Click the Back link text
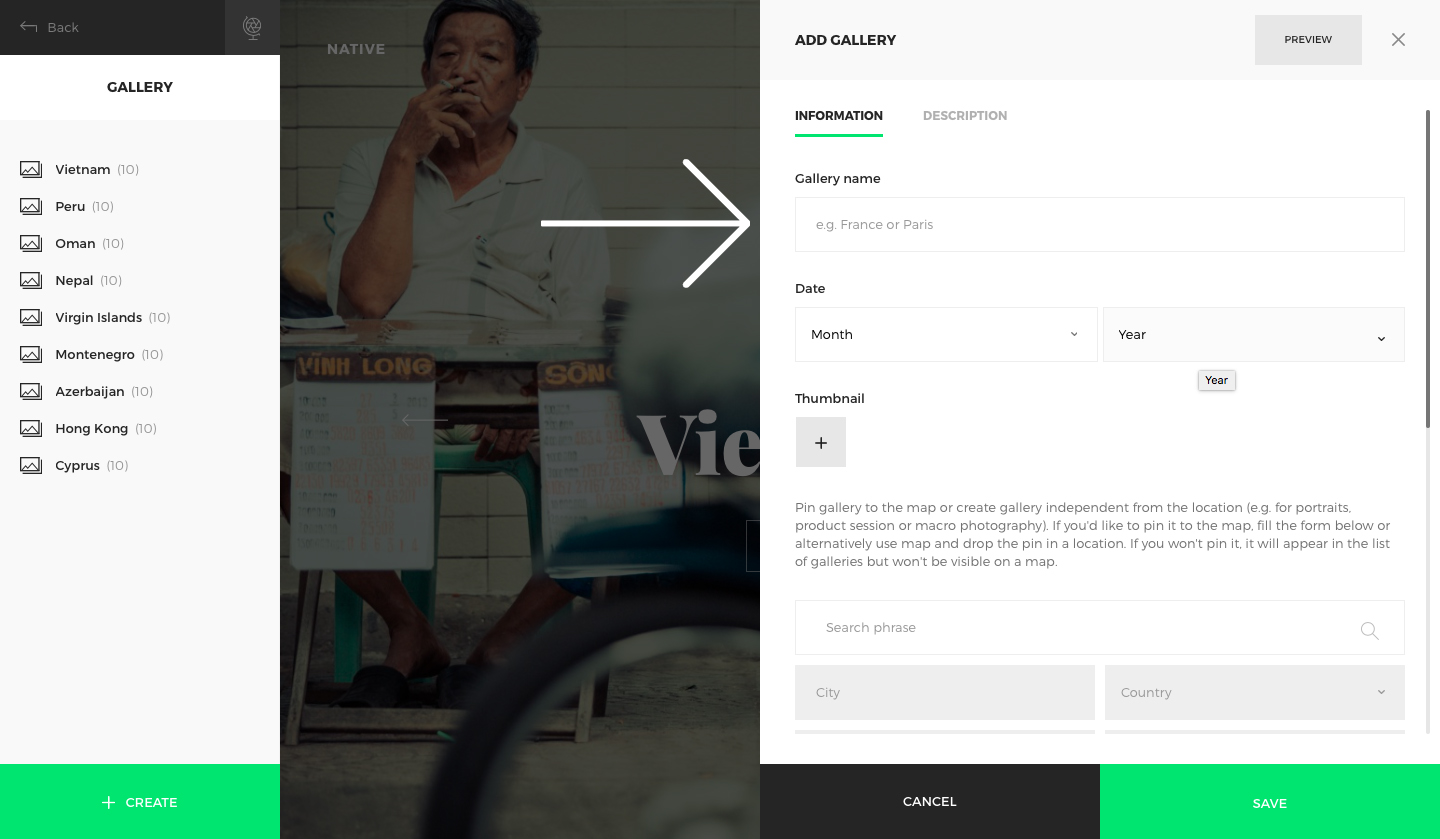Viewport: 1440px width, 839px height. (x=63, y=27)
